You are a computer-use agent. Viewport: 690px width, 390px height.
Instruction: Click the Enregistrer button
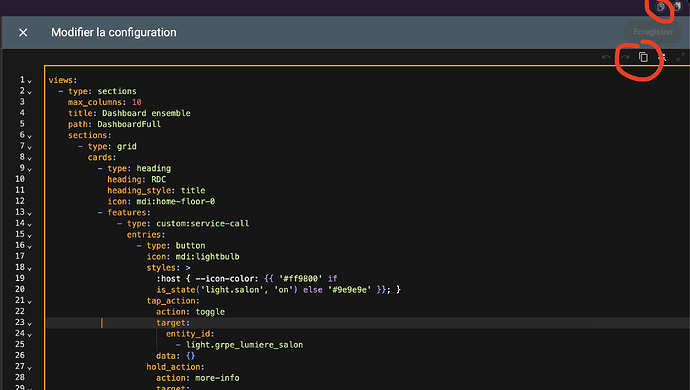653,32
